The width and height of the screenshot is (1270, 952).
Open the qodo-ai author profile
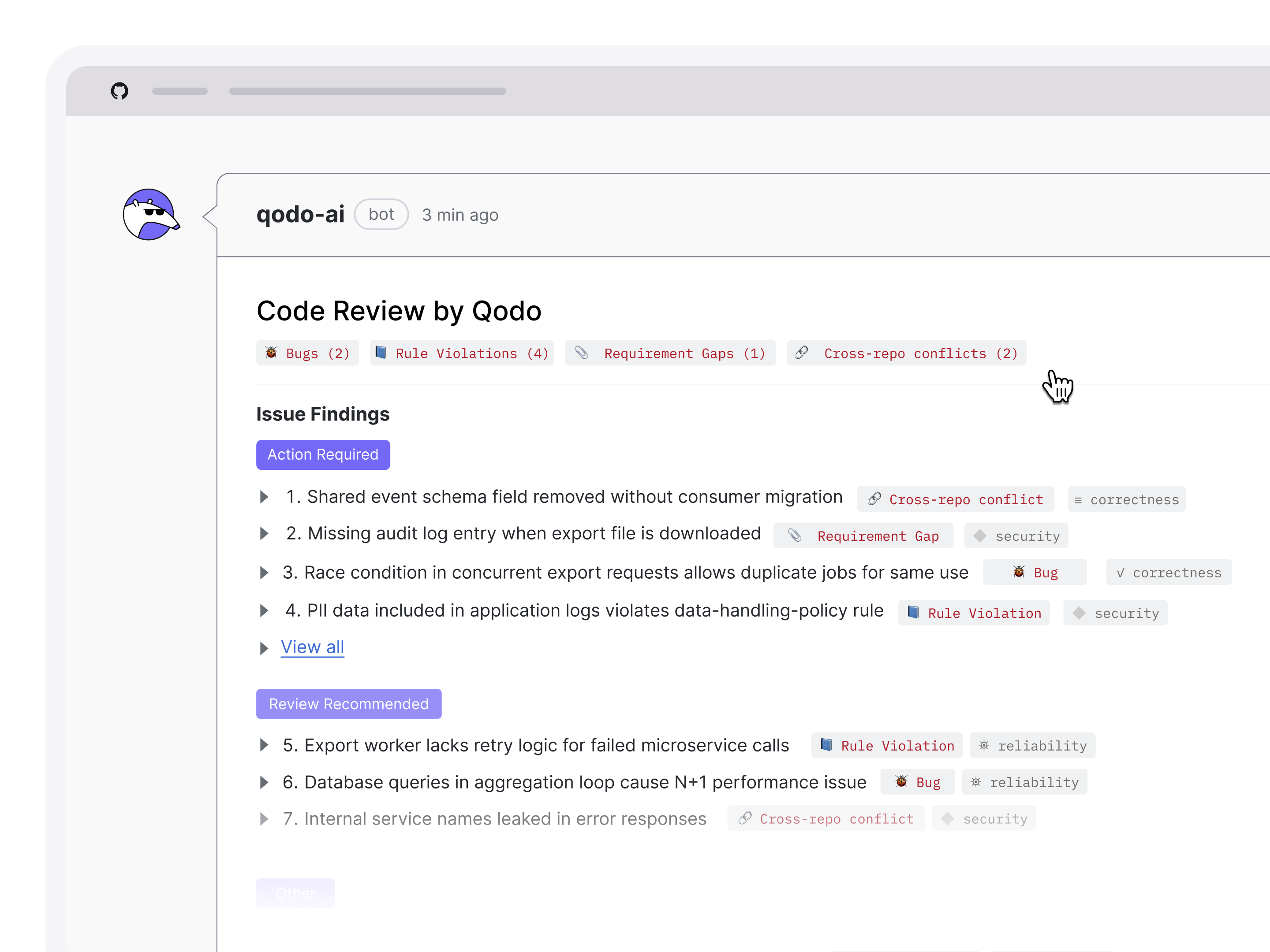[300, 215]
